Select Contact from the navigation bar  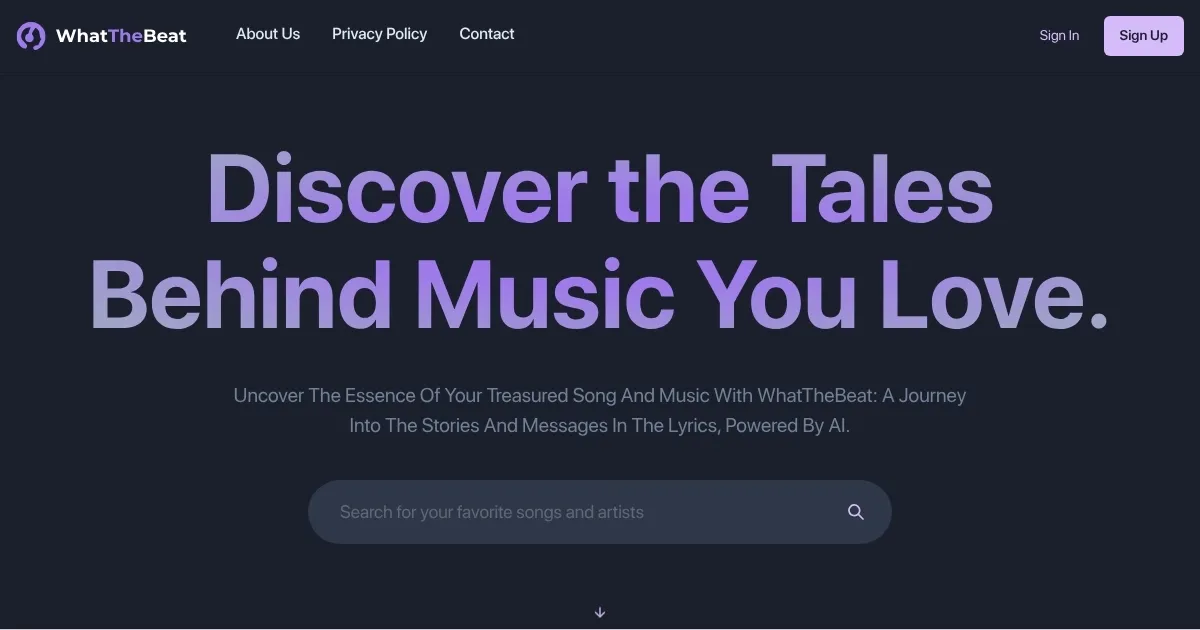486,34
